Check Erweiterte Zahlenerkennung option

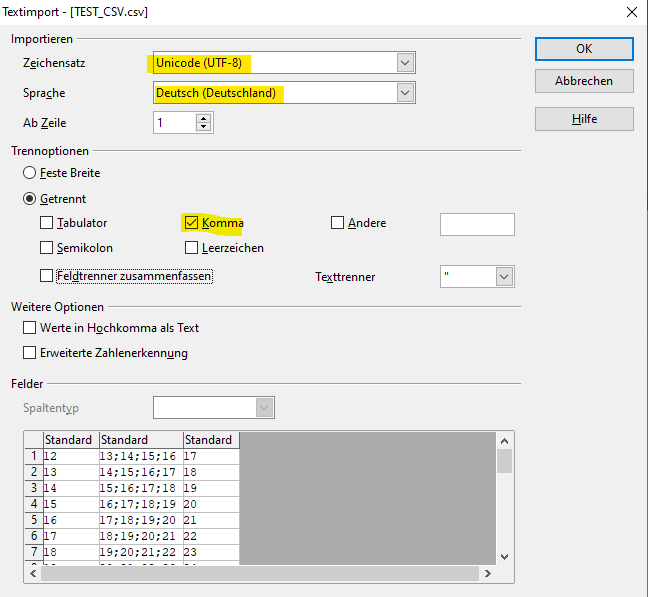[x=29, y=353]
